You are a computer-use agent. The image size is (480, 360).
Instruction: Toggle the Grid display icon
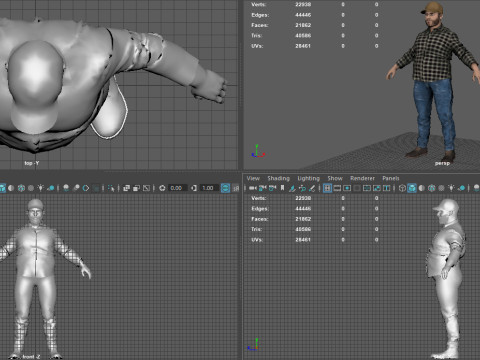coord(327,188)
